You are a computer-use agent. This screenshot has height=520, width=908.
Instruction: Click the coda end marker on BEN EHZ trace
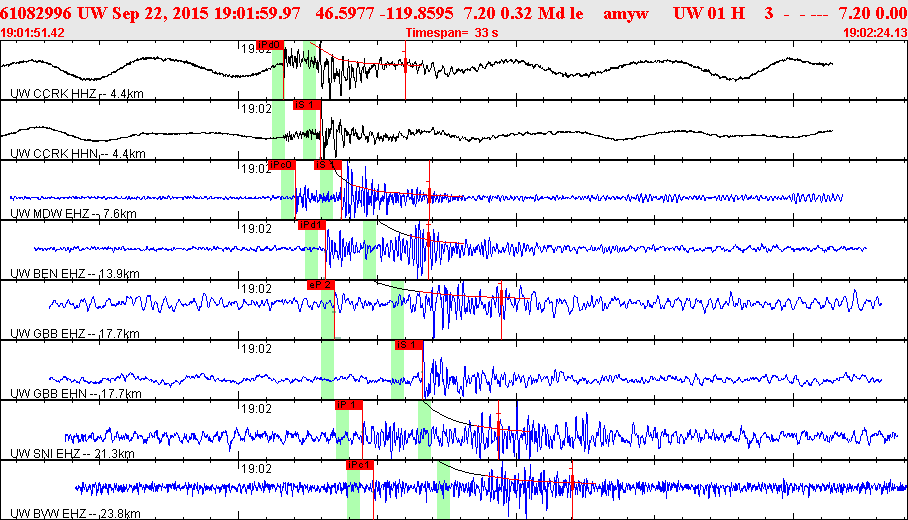tap(429, 239)
